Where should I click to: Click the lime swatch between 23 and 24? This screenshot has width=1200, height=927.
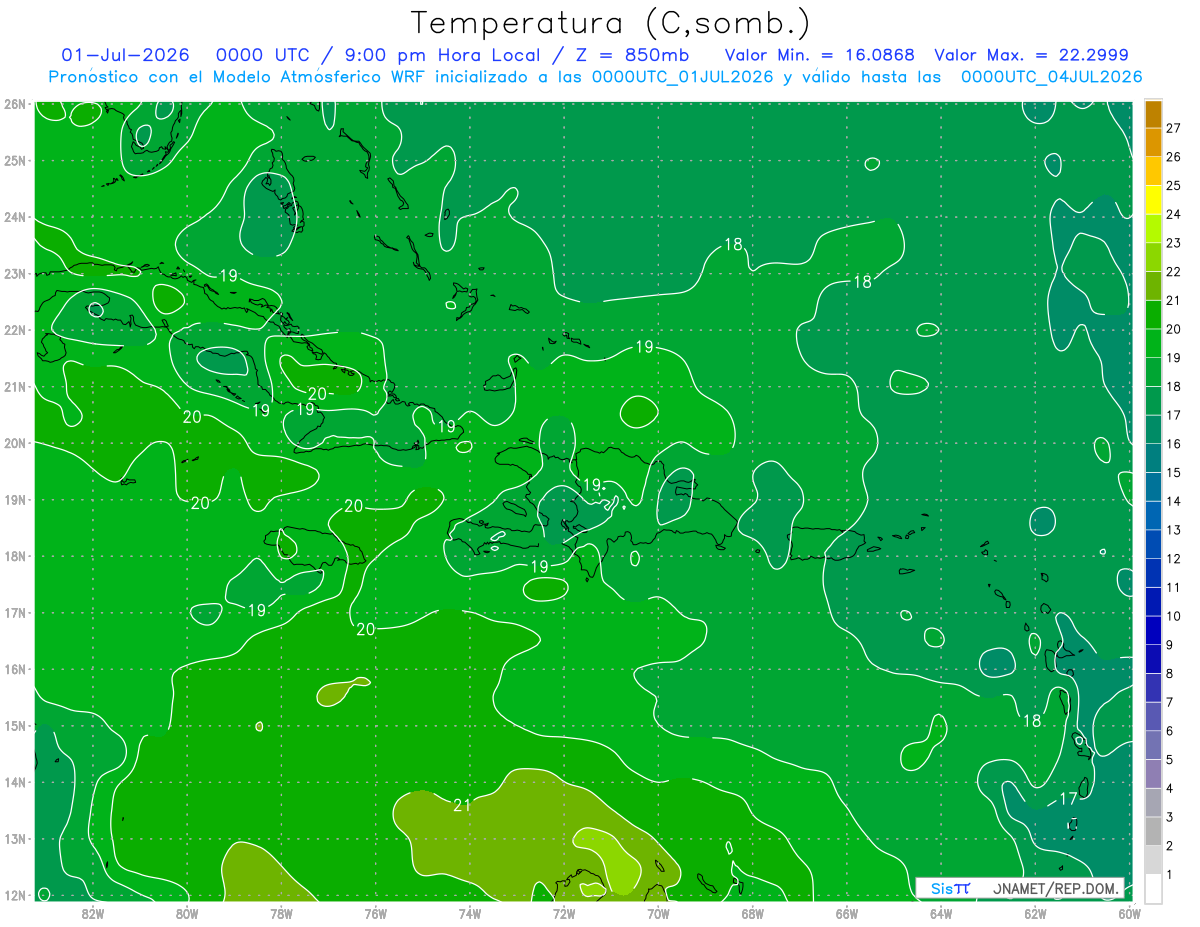[1153, 229]
